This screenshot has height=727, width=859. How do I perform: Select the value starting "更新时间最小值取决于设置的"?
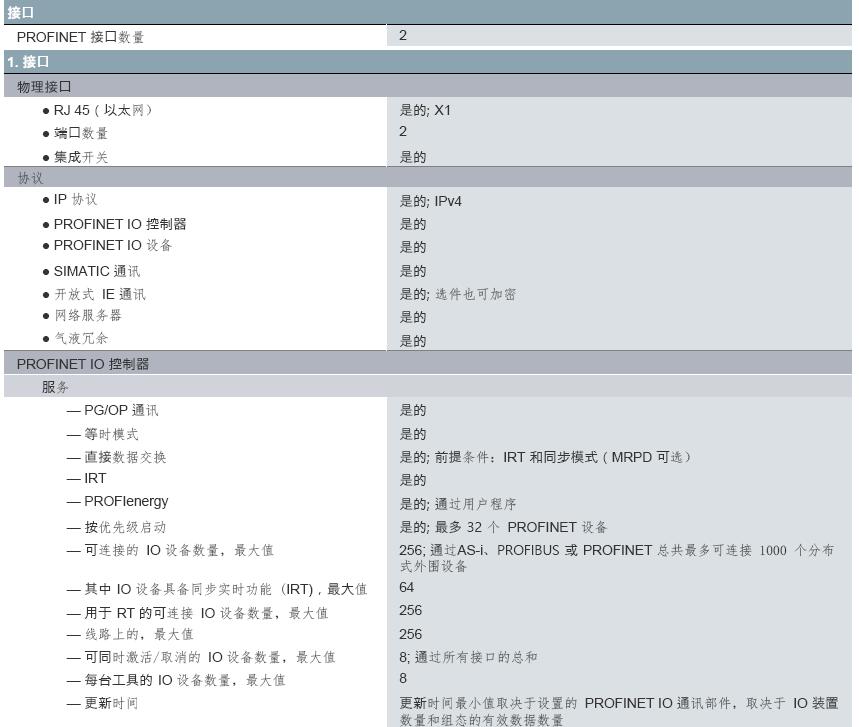pyautogui.click(x=619, y=711)
